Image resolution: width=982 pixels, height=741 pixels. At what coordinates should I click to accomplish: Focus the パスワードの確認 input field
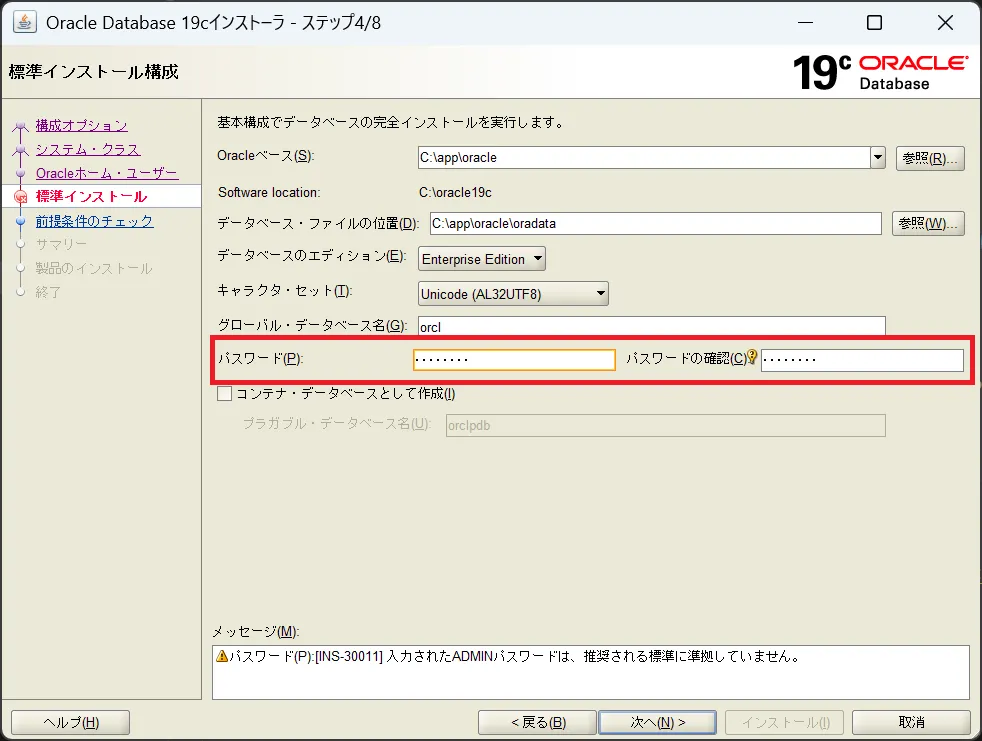(862, 360)
